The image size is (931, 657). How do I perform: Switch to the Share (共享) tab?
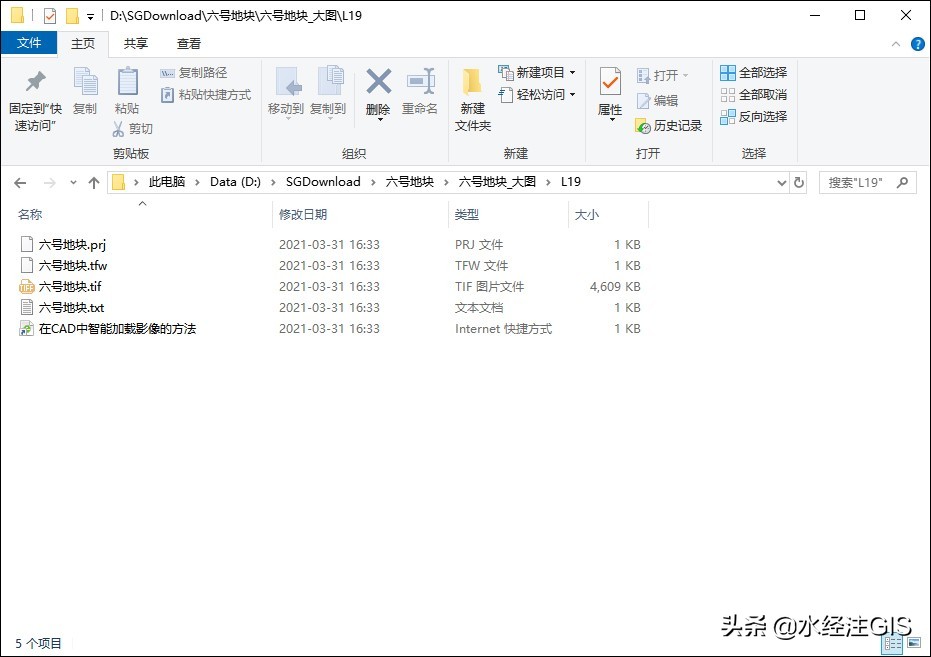pos(136,43)
